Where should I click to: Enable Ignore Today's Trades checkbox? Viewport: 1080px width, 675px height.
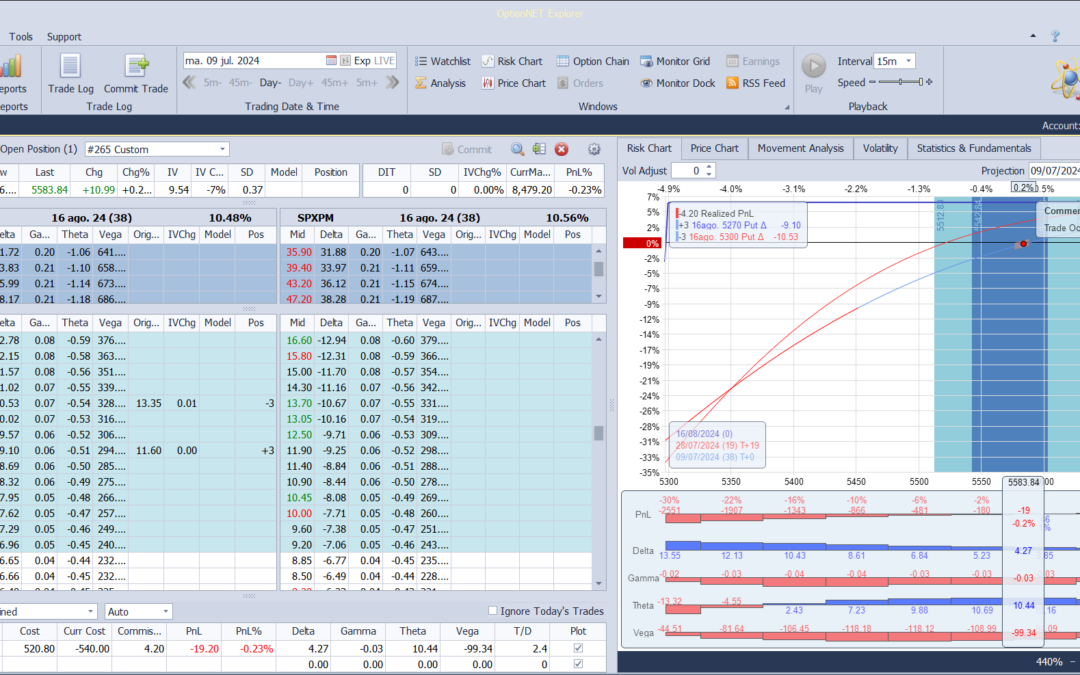coord(492,611)
